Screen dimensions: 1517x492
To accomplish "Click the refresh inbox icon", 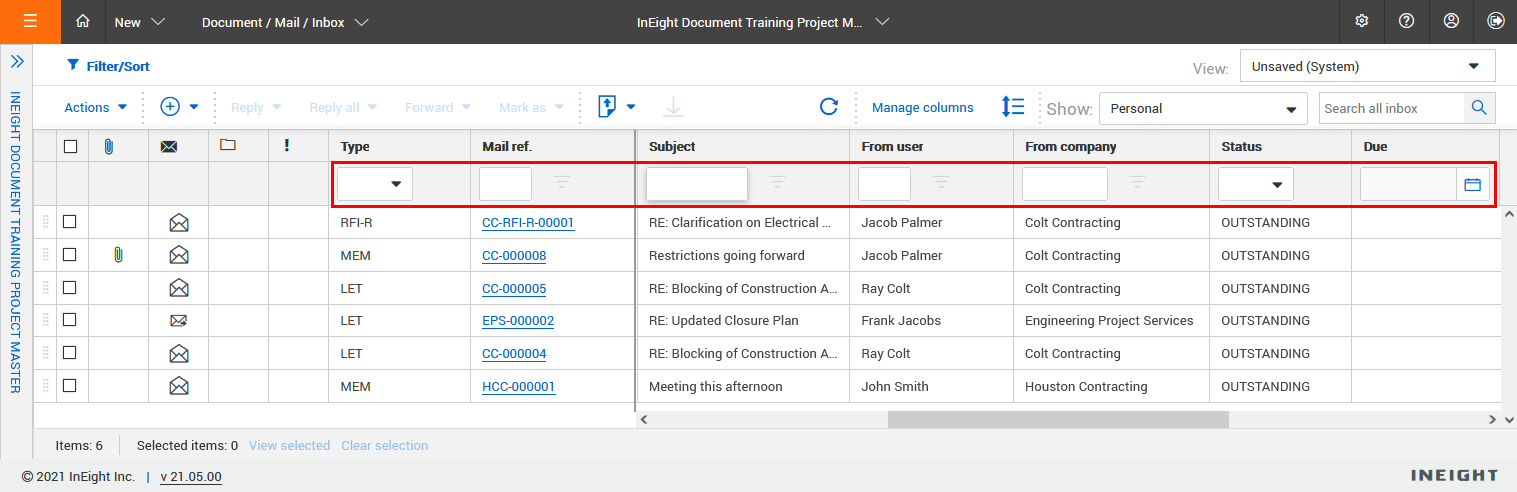I will coord(828,107).
